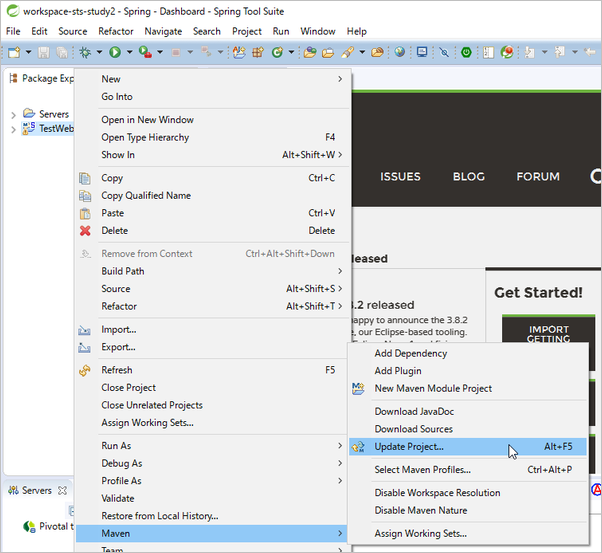This screenshot has height=553, width=602.
Task: Click the Paste clipboard icon
Action: click(85, 213)
